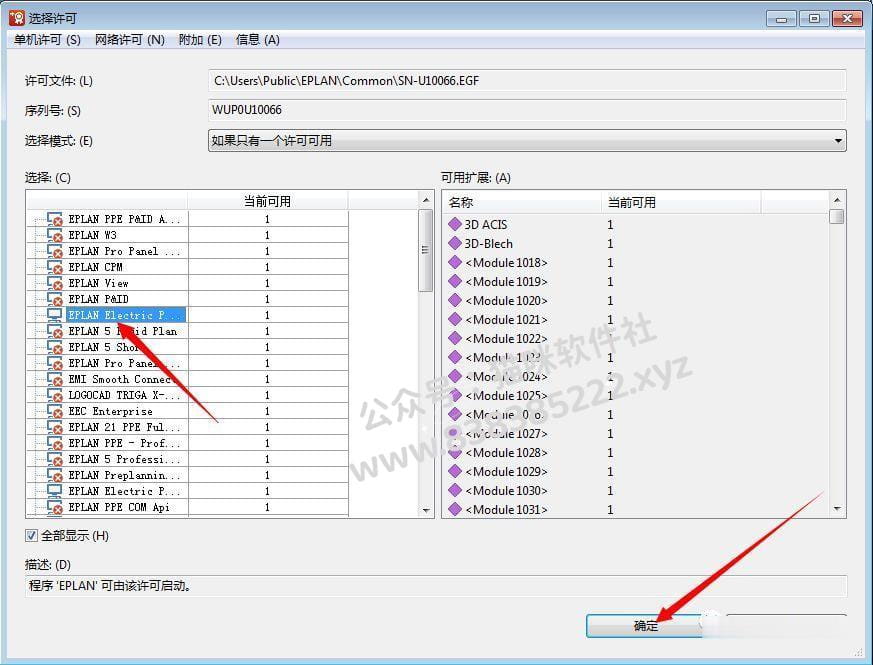Click the 描述 text box
The image size is (873, 665).
(436, 586)
